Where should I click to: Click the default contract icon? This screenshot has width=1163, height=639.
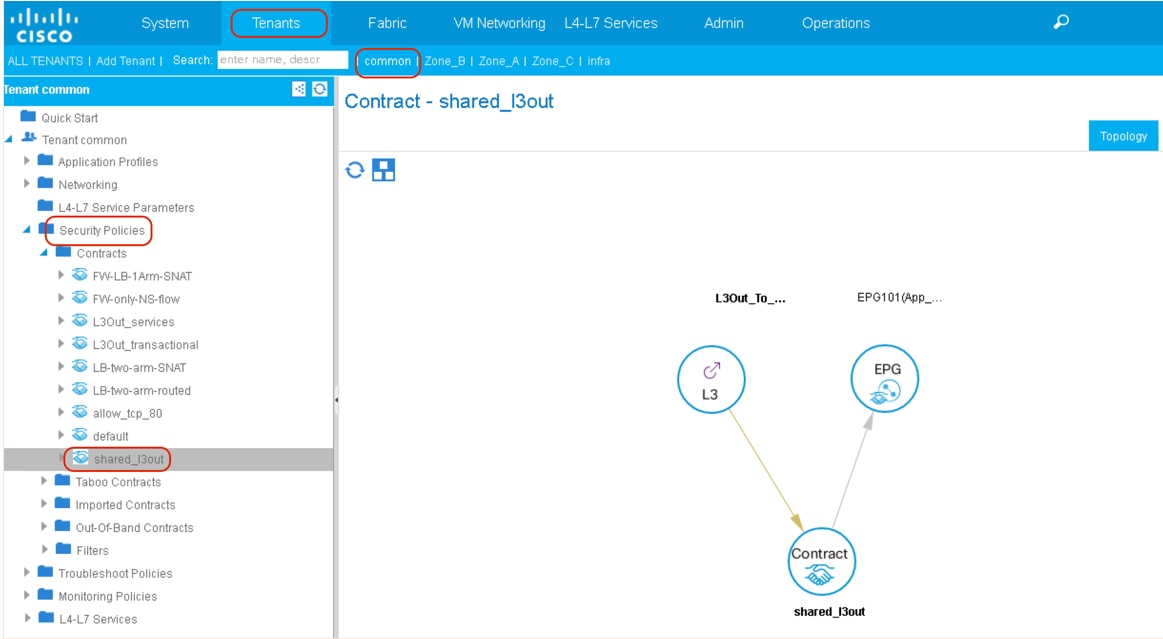[79, 435]
